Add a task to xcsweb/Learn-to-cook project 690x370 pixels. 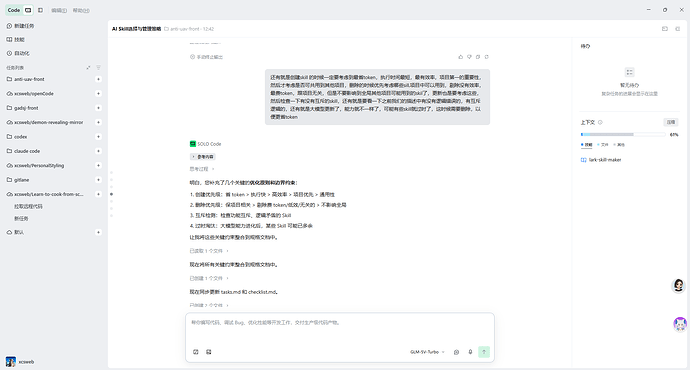99,194
